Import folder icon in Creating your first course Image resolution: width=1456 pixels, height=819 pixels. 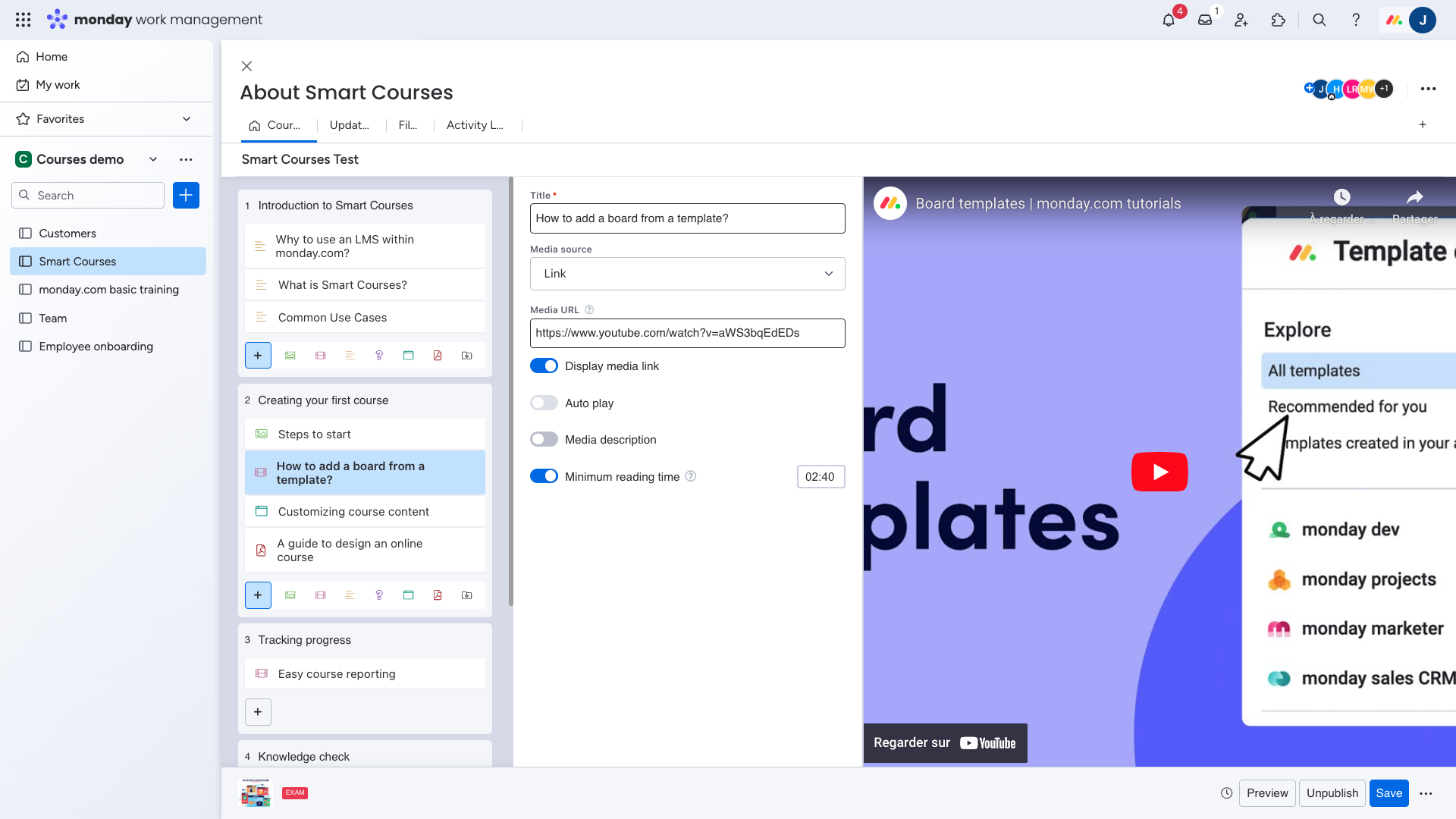pyautogui.click(x=467, y=595)
